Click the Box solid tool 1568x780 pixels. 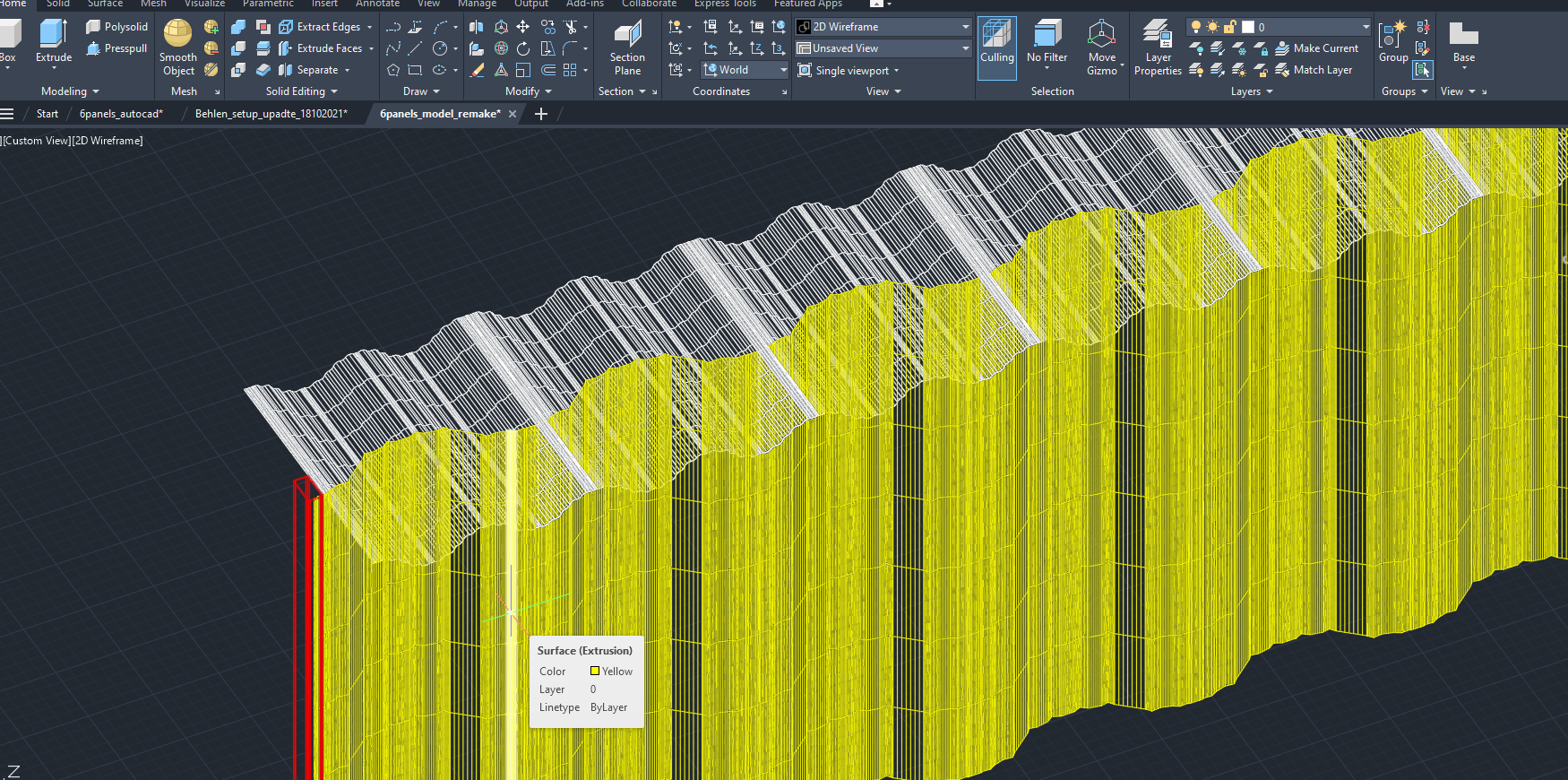coord(8,41)
